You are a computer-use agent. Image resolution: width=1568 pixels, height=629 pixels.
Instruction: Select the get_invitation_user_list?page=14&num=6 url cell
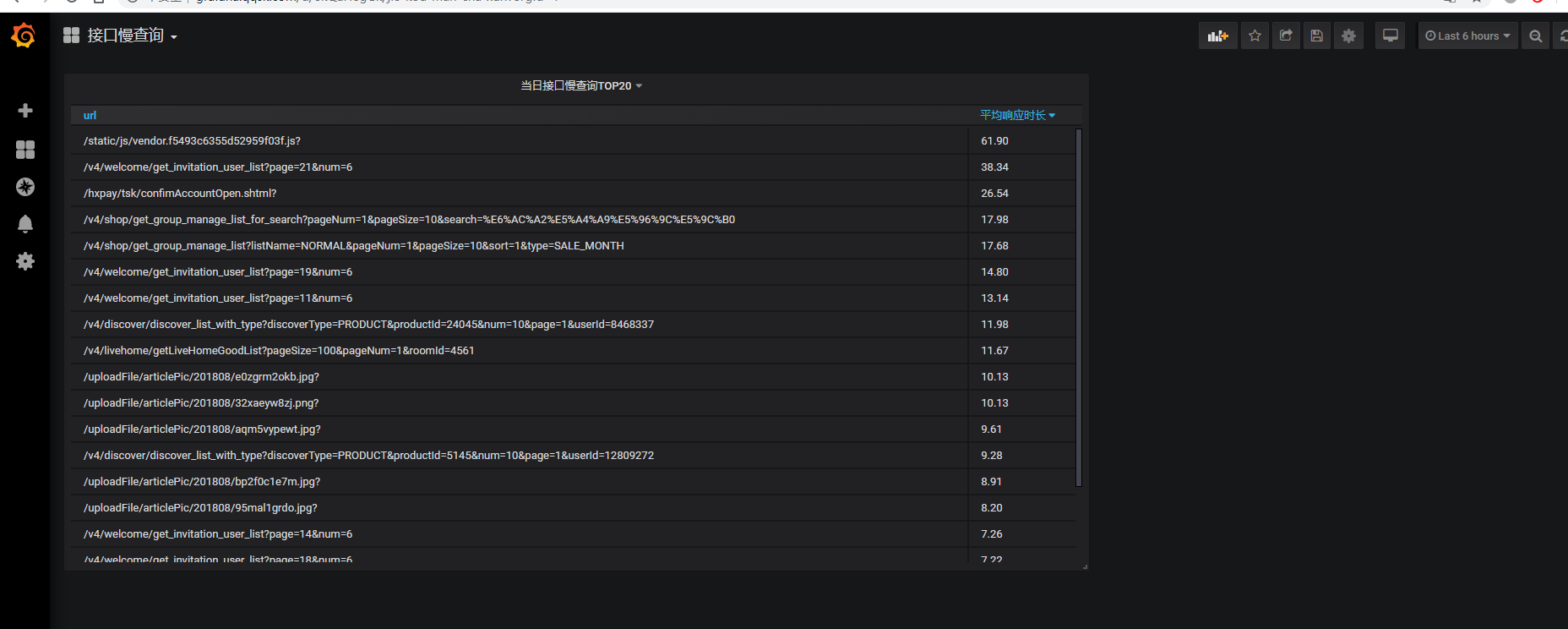520,533
